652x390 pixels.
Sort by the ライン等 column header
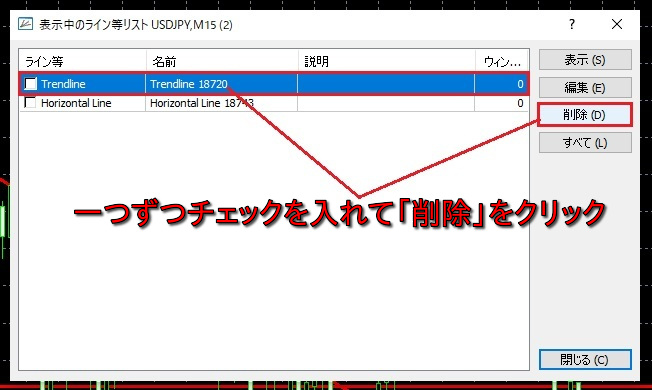click(83, 62)
